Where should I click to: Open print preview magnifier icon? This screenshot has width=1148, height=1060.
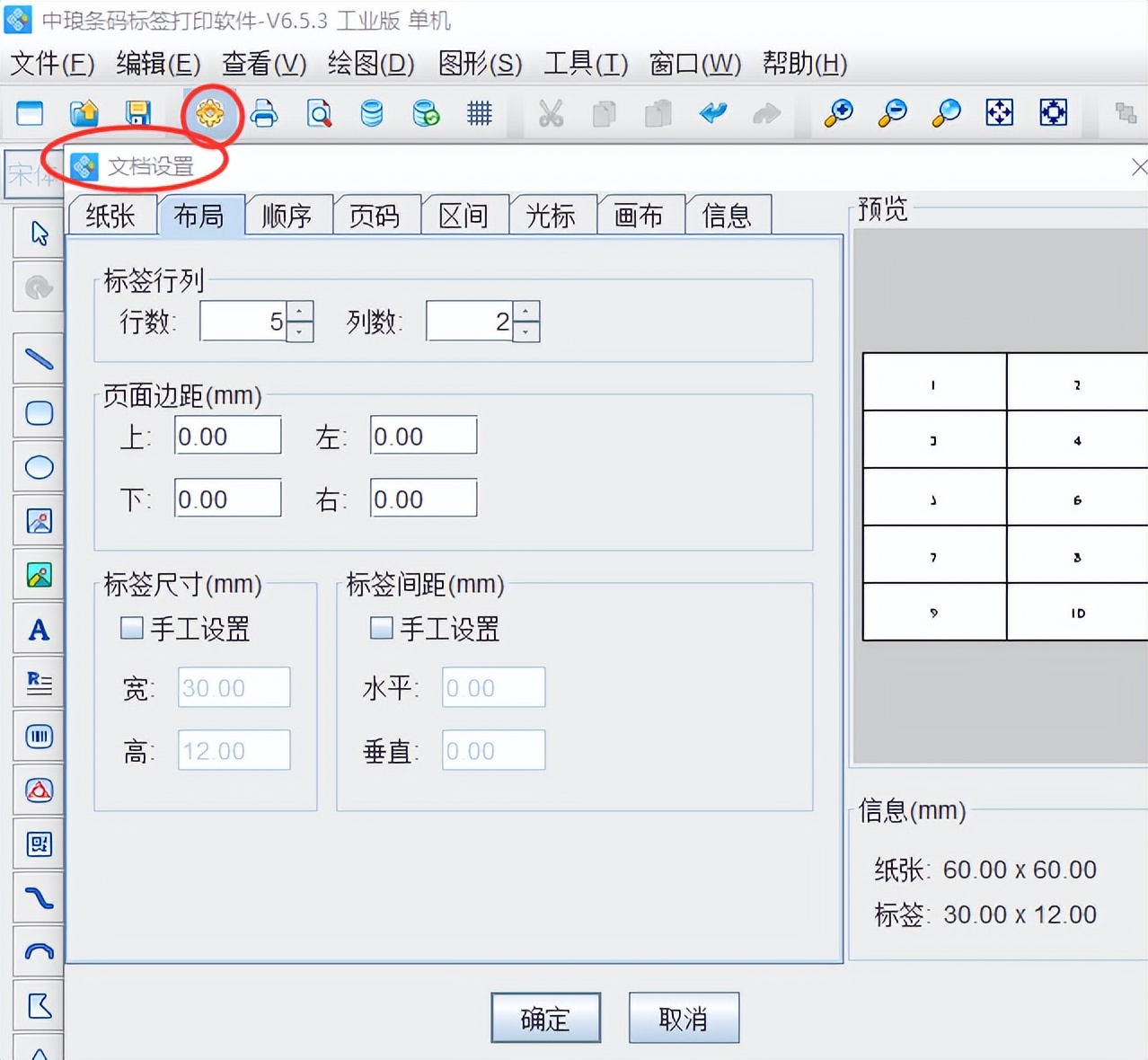tap(318, 113)
